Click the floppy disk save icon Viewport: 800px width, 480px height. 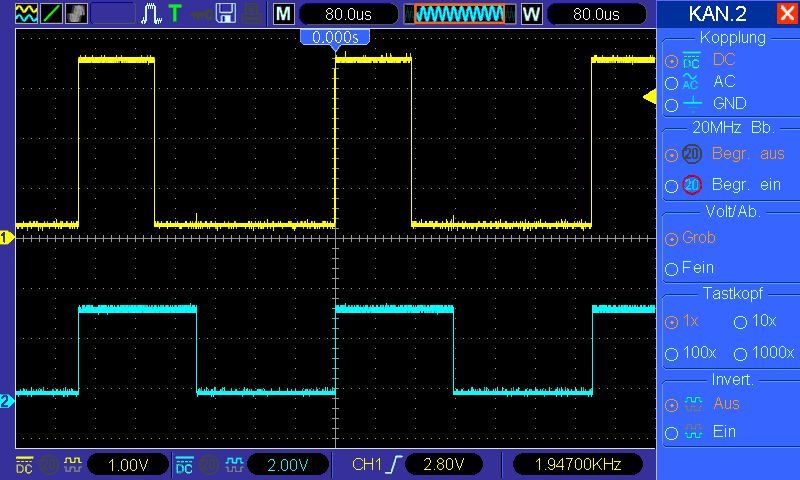click(226, 13)
